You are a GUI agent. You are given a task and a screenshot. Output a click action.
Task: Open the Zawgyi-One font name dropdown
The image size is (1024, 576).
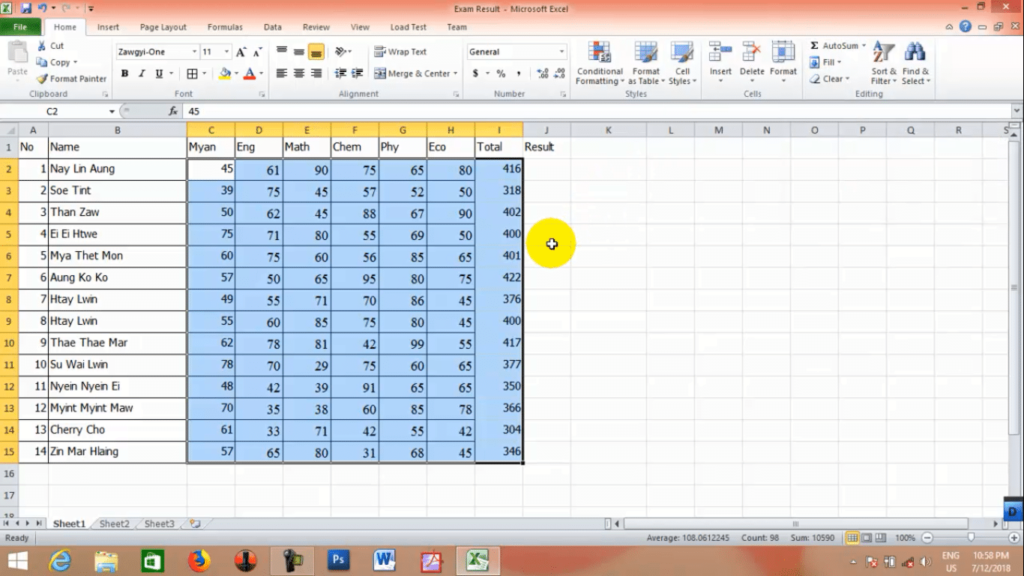tap(194, 52)
